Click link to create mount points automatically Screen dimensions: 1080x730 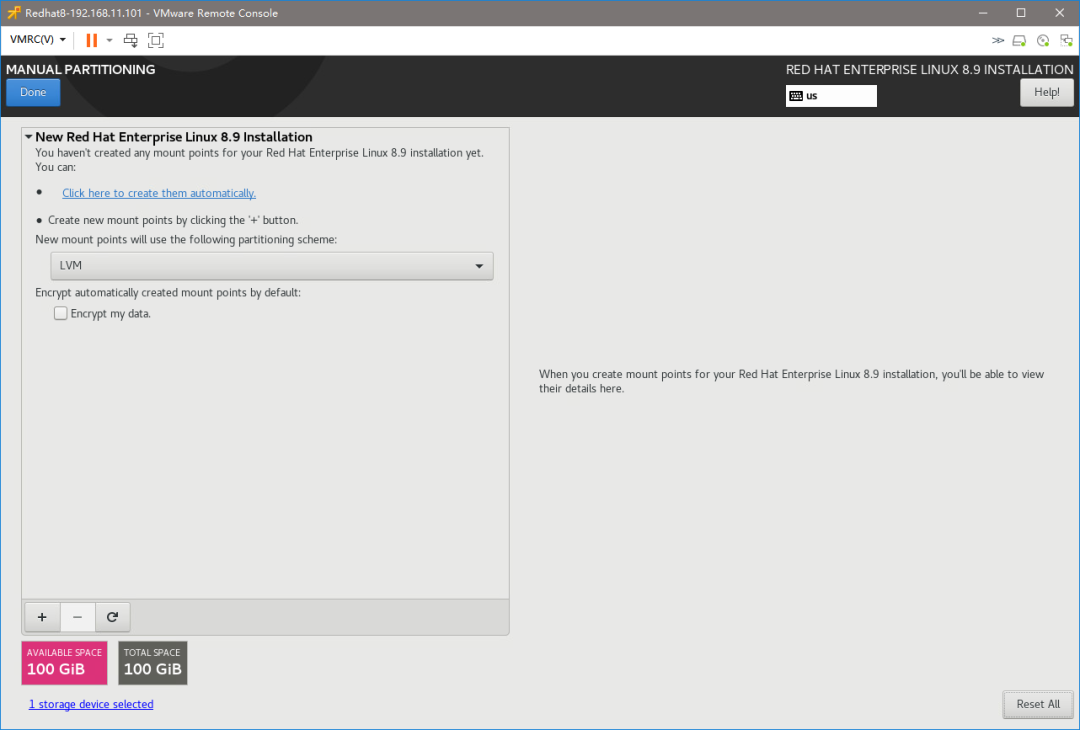[x=159, y=193]
